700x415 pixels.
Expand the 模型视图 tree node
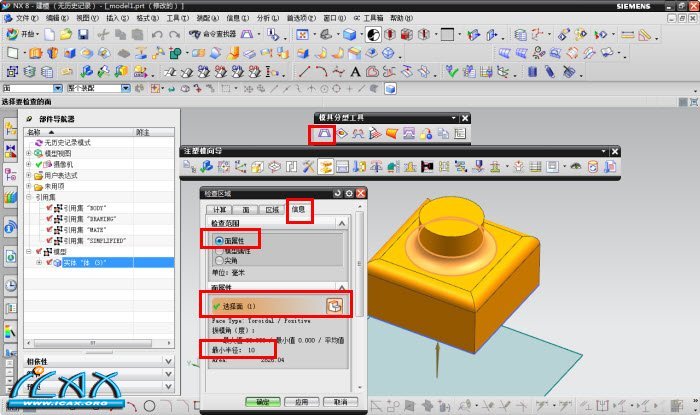pos(29,154)
